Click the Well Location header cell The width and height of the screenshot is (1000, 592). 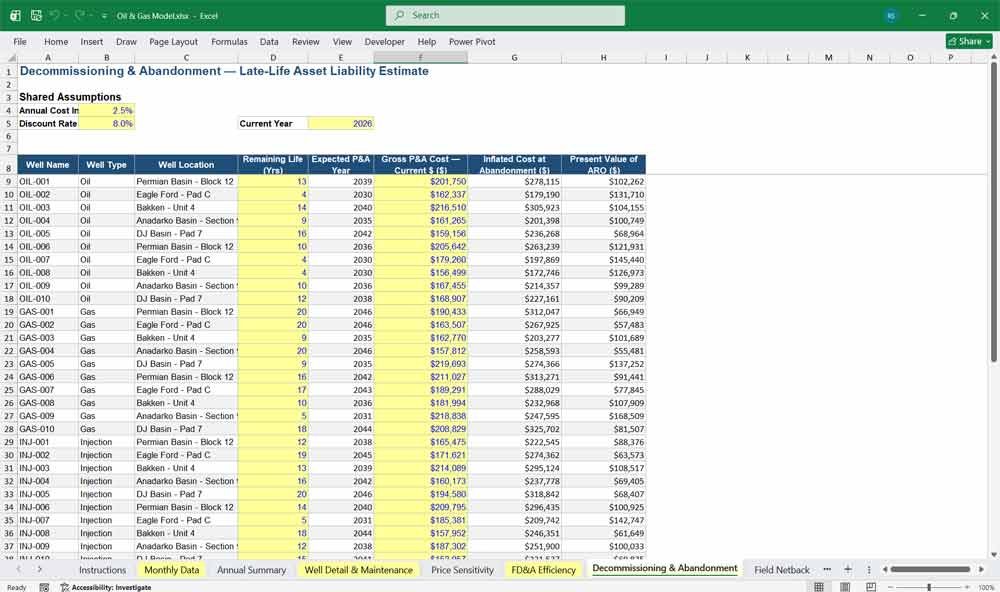coord(186,165)
